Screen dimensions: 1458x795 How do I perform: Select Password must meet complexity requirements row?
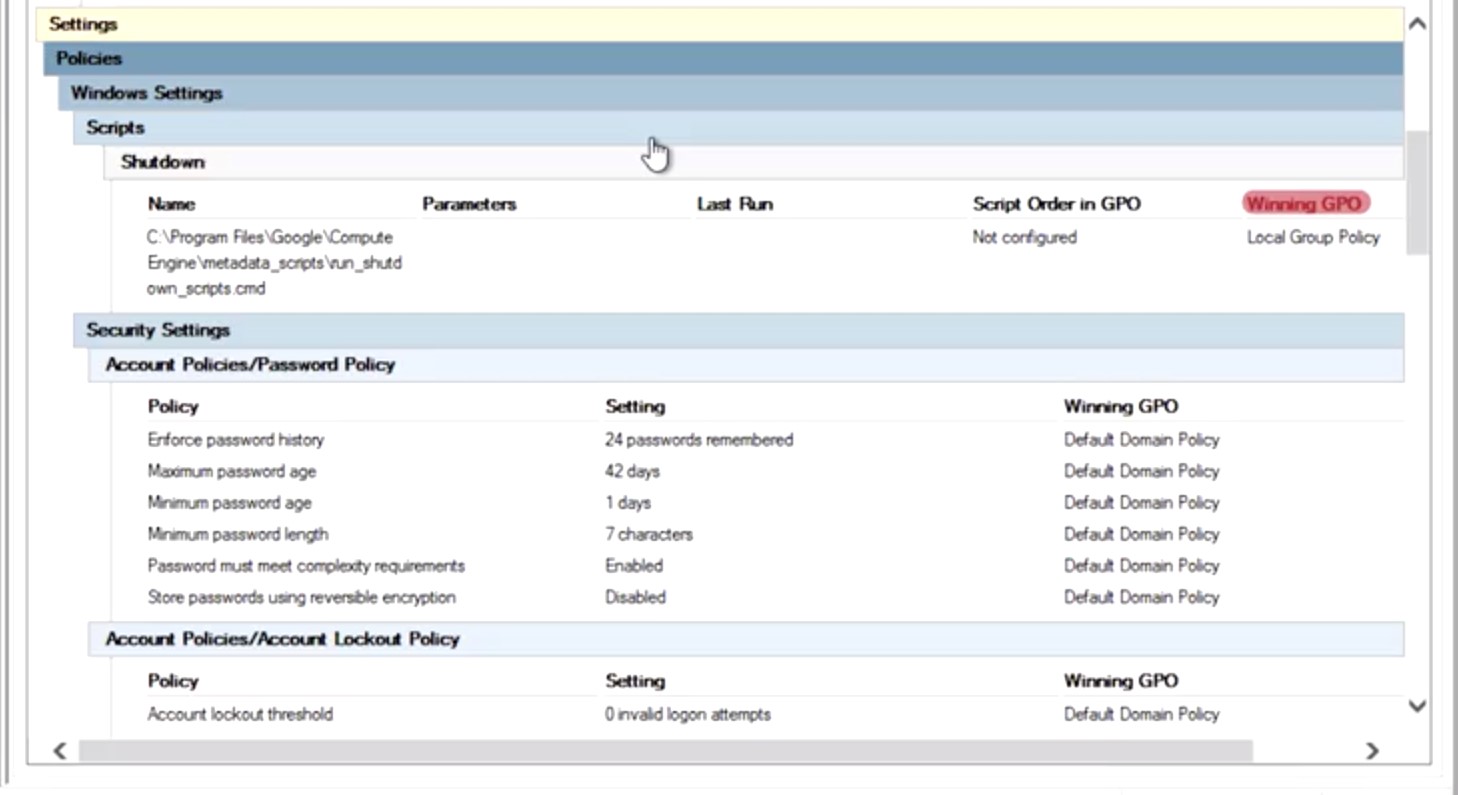click(775, 566)
